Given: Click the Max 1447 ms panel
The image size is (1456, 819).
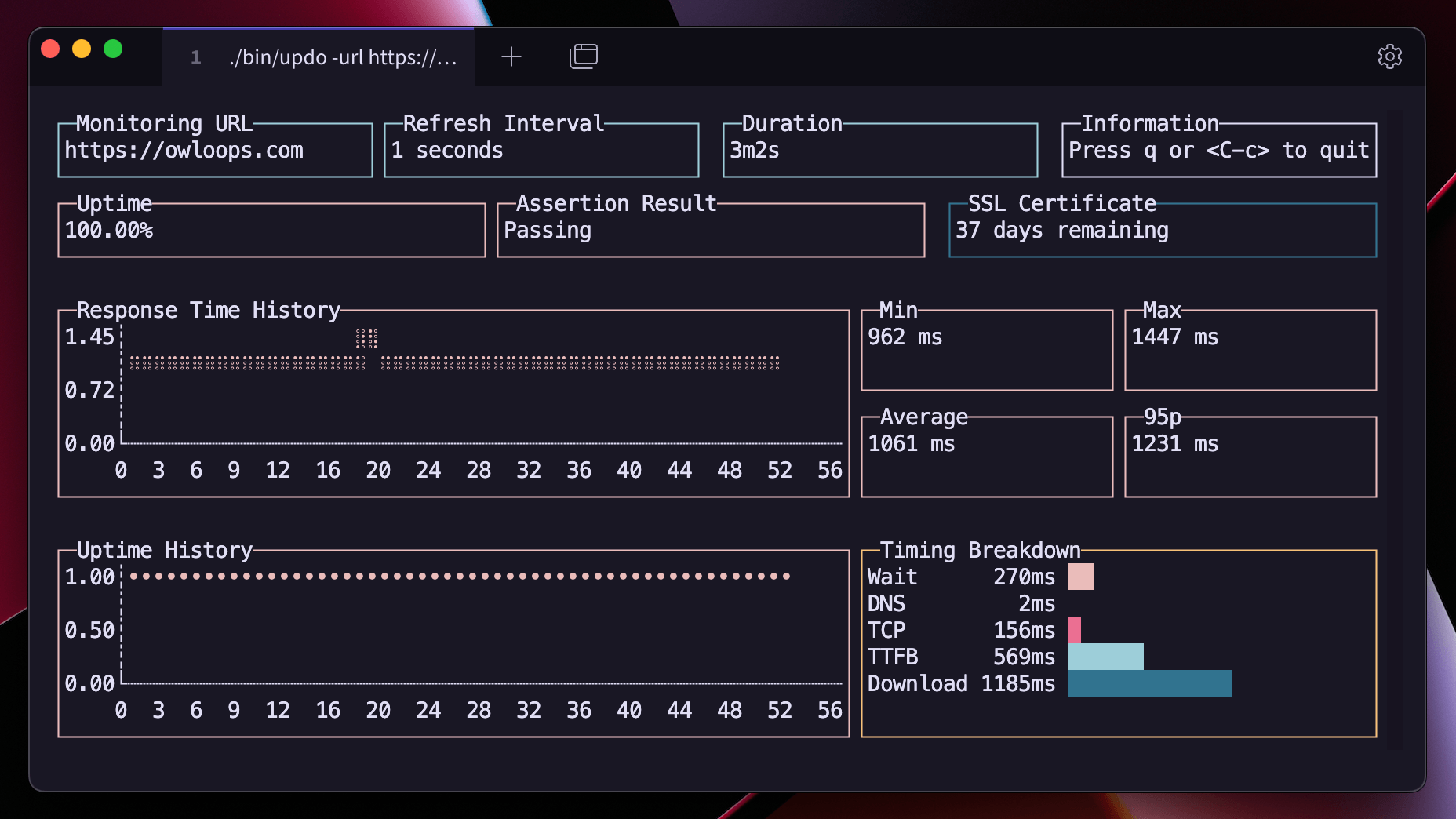Looking at the screenshot, I should pyautogui.click(x=1250, y=349).
